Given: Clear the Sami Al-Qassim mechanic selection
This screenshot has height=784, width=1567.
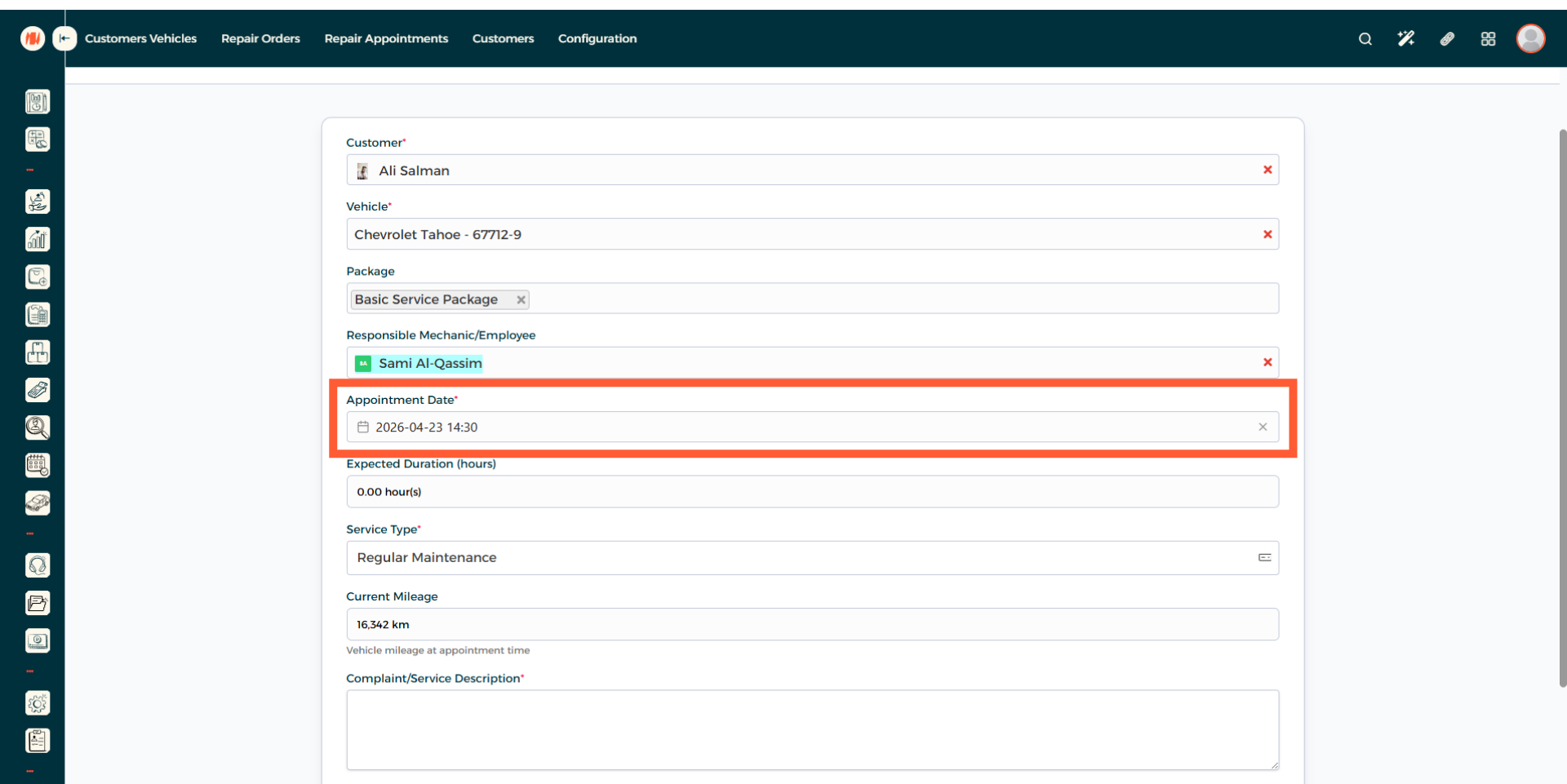Looking at the screenshot, I should click(1267, 362).
